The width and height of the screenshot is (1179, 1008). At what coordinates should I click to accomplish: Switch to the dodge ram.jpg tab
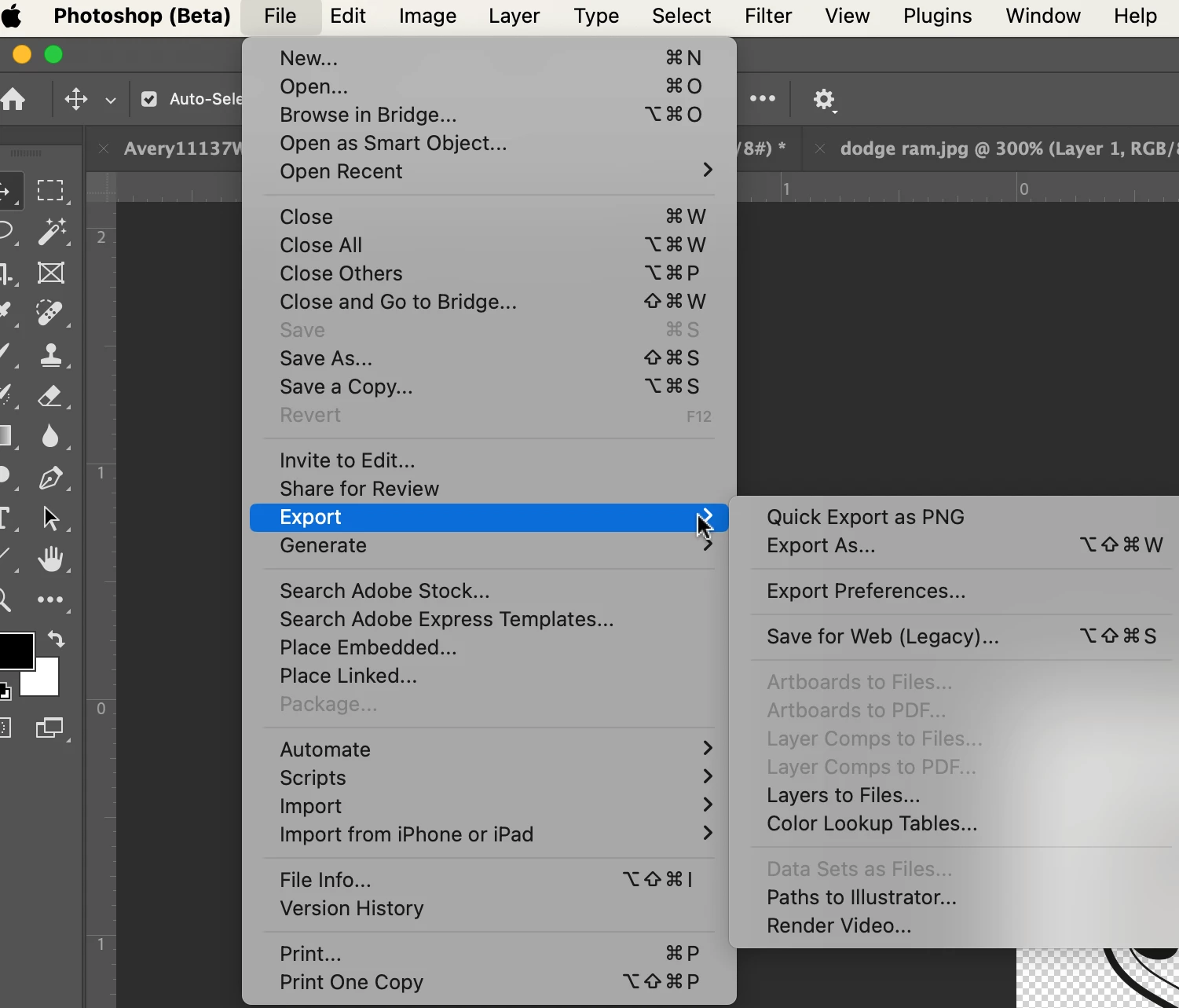(1009, 148)
